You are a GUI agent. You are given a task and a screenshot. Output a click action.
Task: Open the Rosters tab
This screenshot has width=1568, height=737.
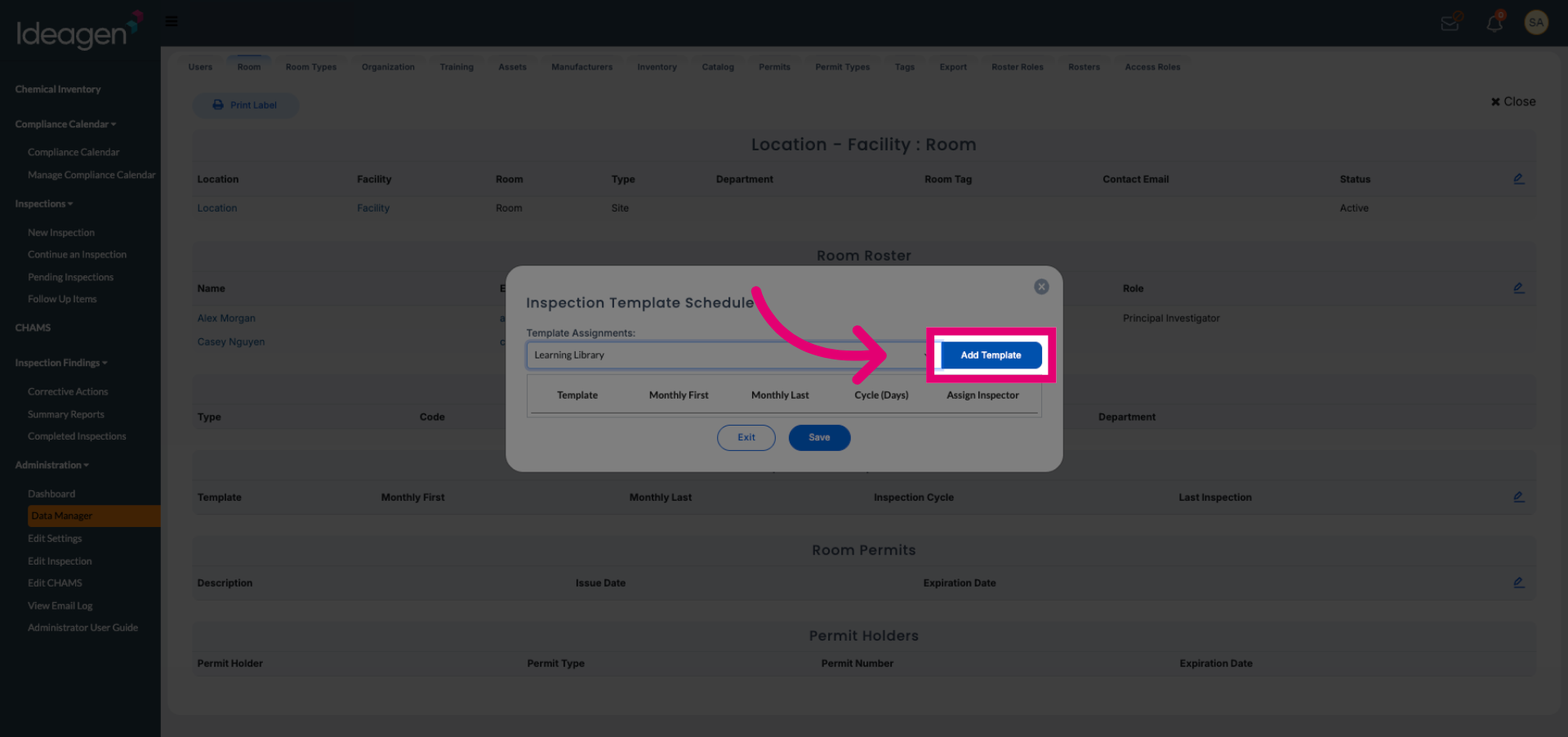(1084, 67)
